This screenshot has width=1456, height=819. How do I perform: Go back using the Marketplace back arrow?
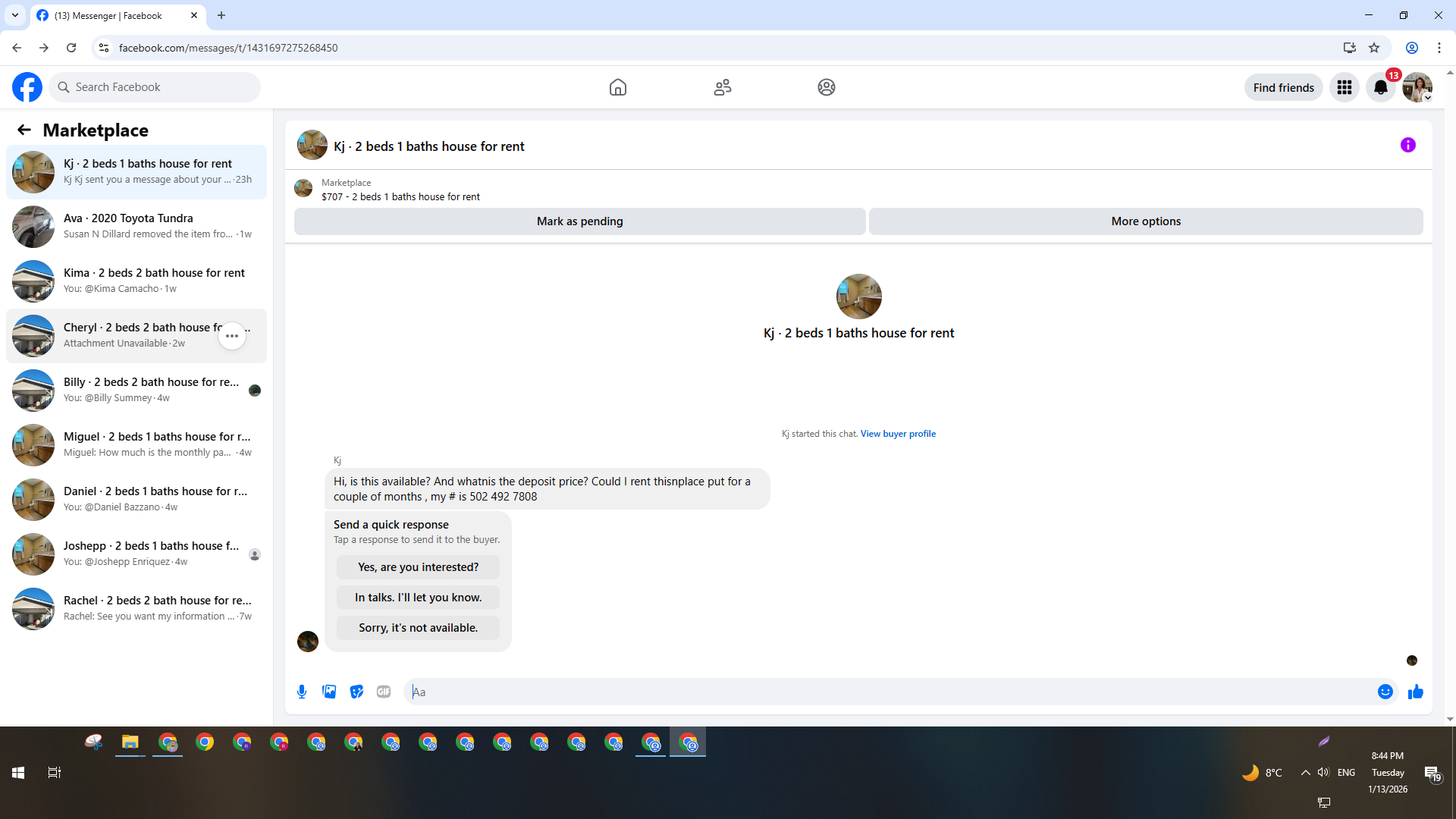(x=24, y=130)
